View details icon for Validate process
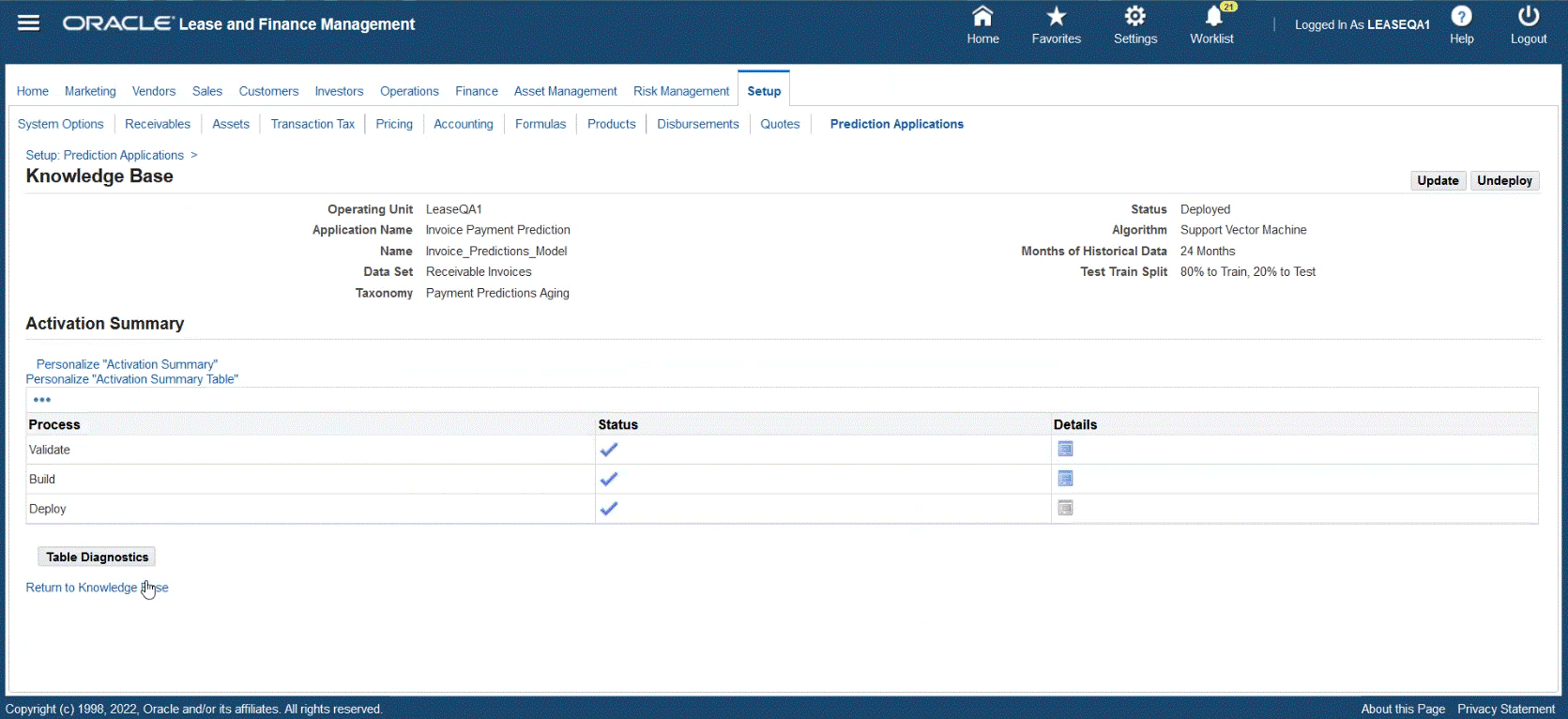1568x719 pixels. point(1065,450)
